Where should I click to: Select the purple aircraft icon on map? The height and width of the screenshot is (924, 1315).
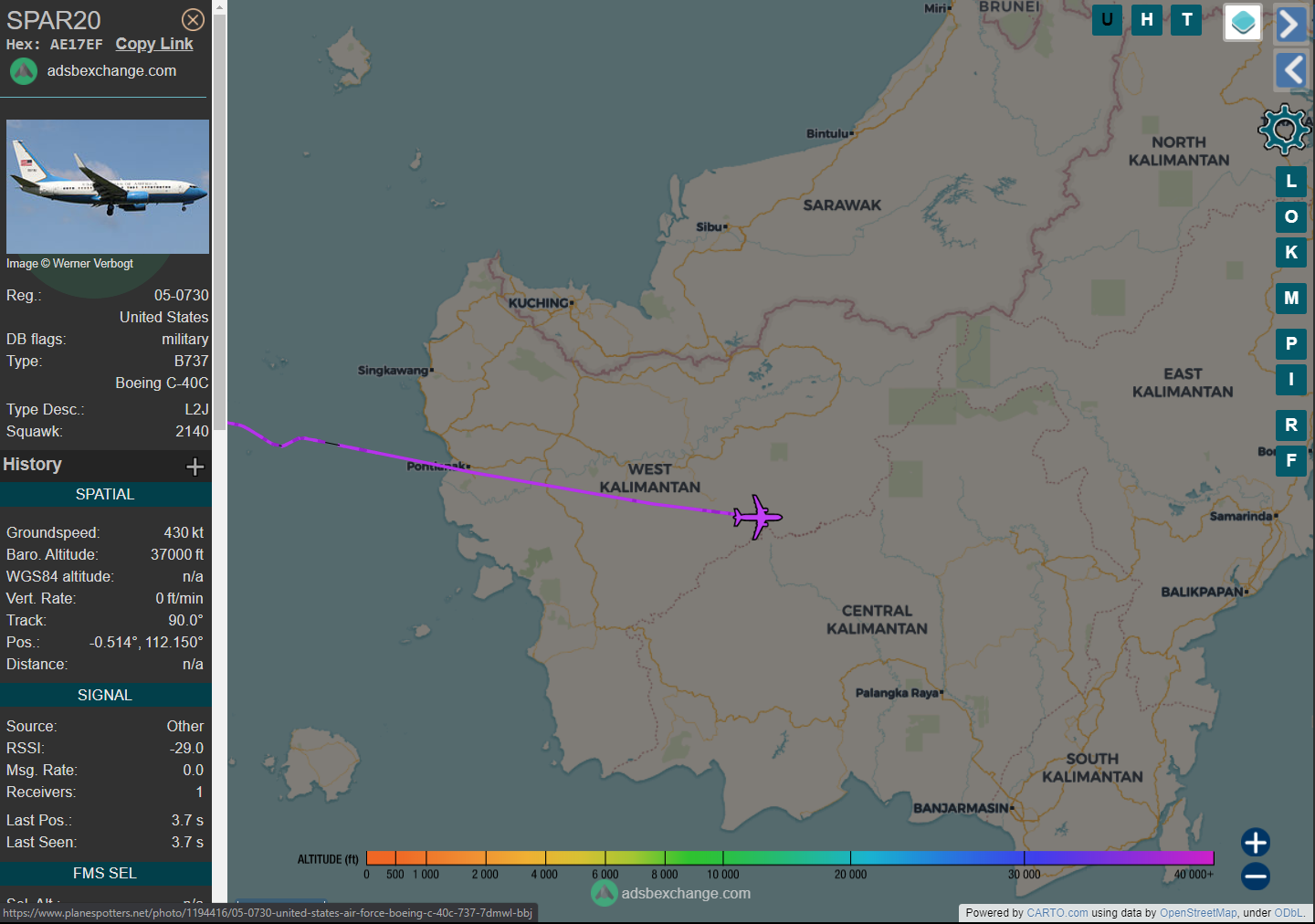[757, 518]
